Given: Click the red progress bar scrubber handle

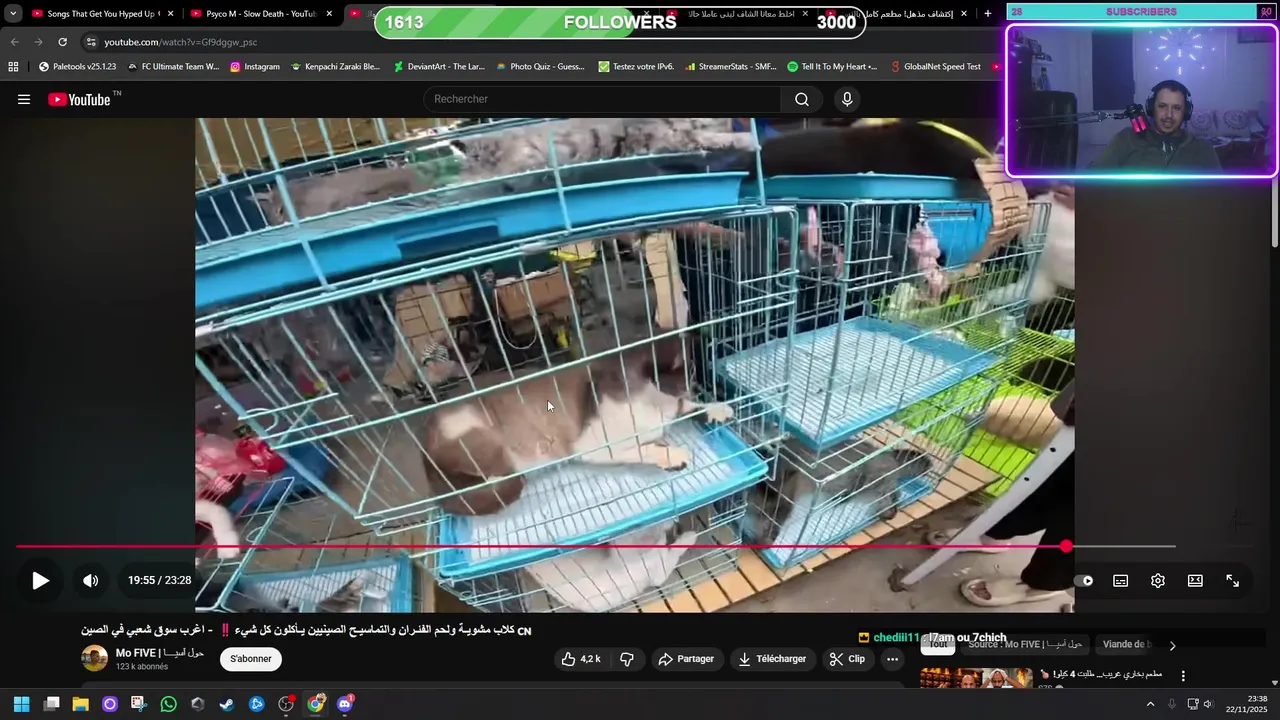Looking at the screenshot, I should [1066, 546].
